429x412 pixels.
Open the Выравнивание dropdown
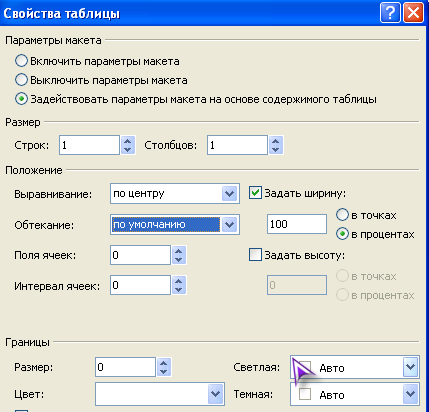[229, 193]
